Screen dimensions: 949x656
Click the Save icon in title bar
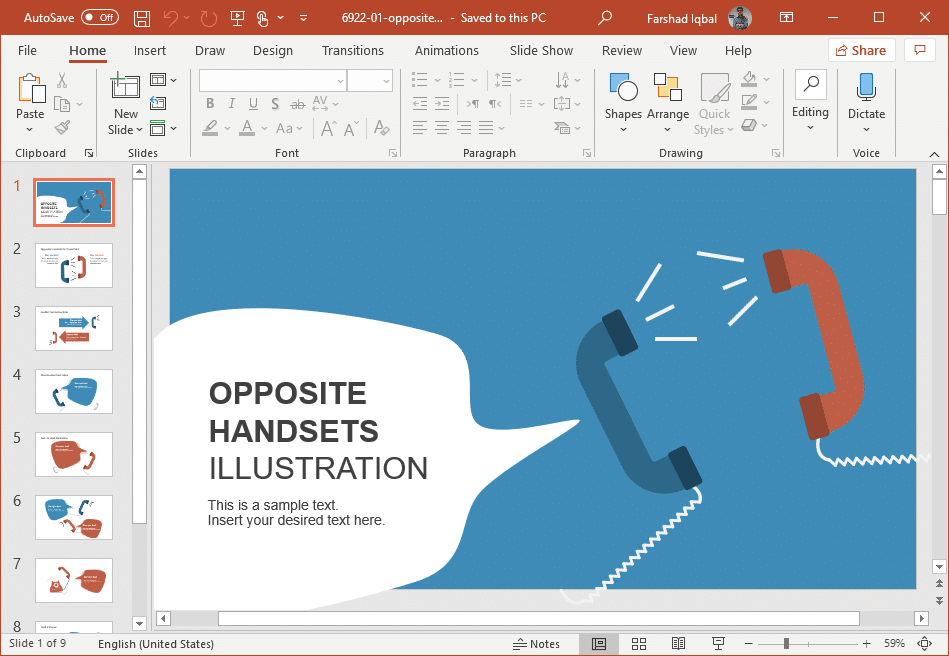[142, 18]
